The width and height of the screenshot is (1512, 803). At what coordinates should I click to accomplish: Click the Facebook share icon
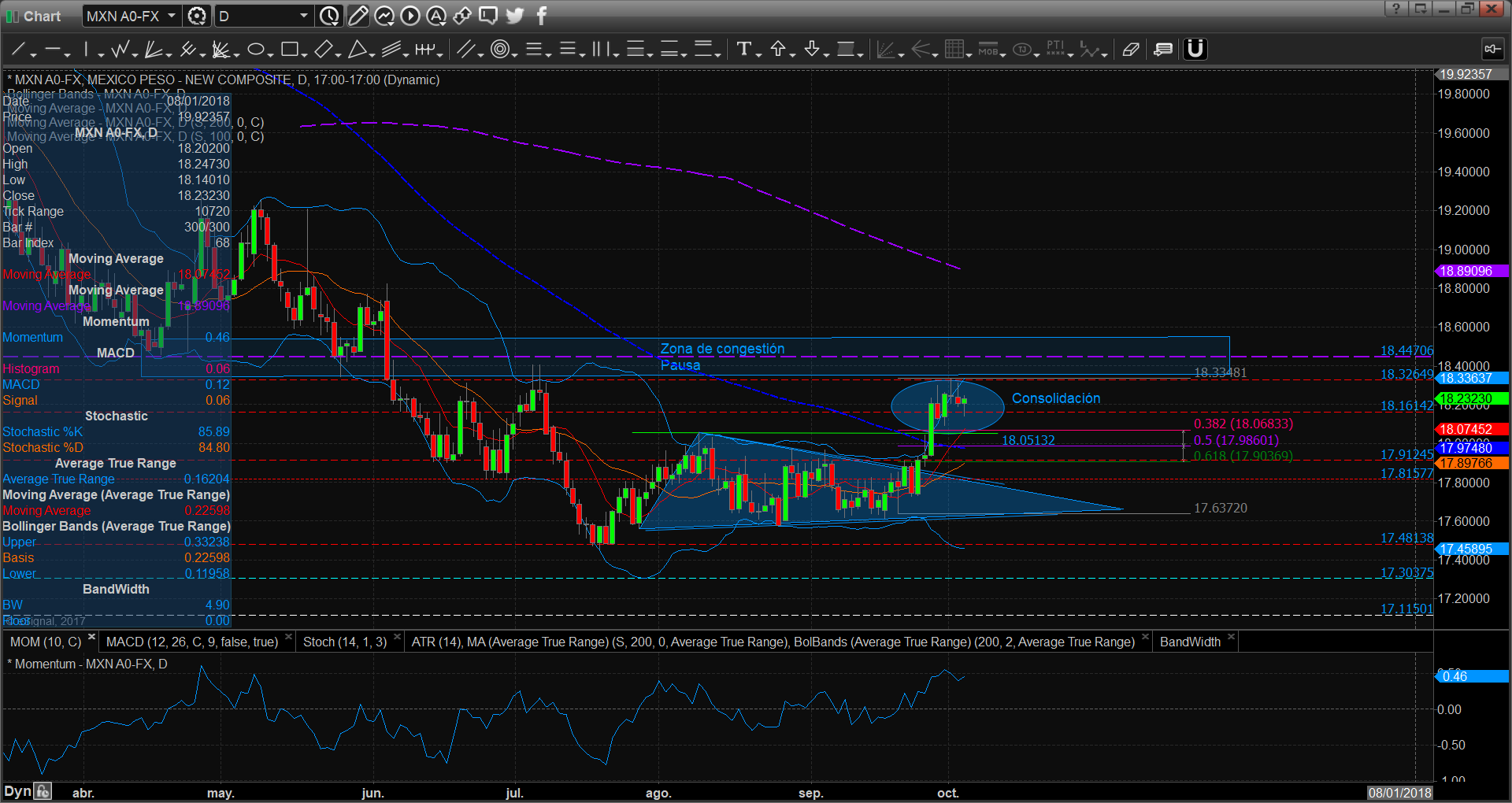pyautogui.click(x=542, y=16)
